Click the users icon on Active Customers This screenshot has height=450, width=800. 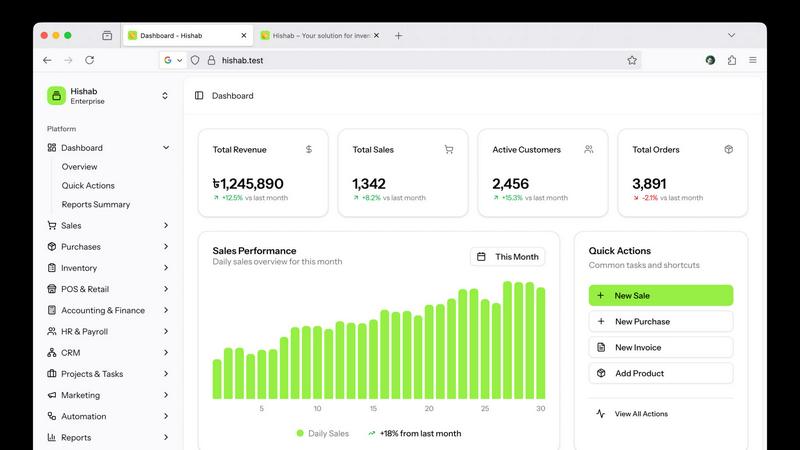pyautogui.click(x=589, y=149)
